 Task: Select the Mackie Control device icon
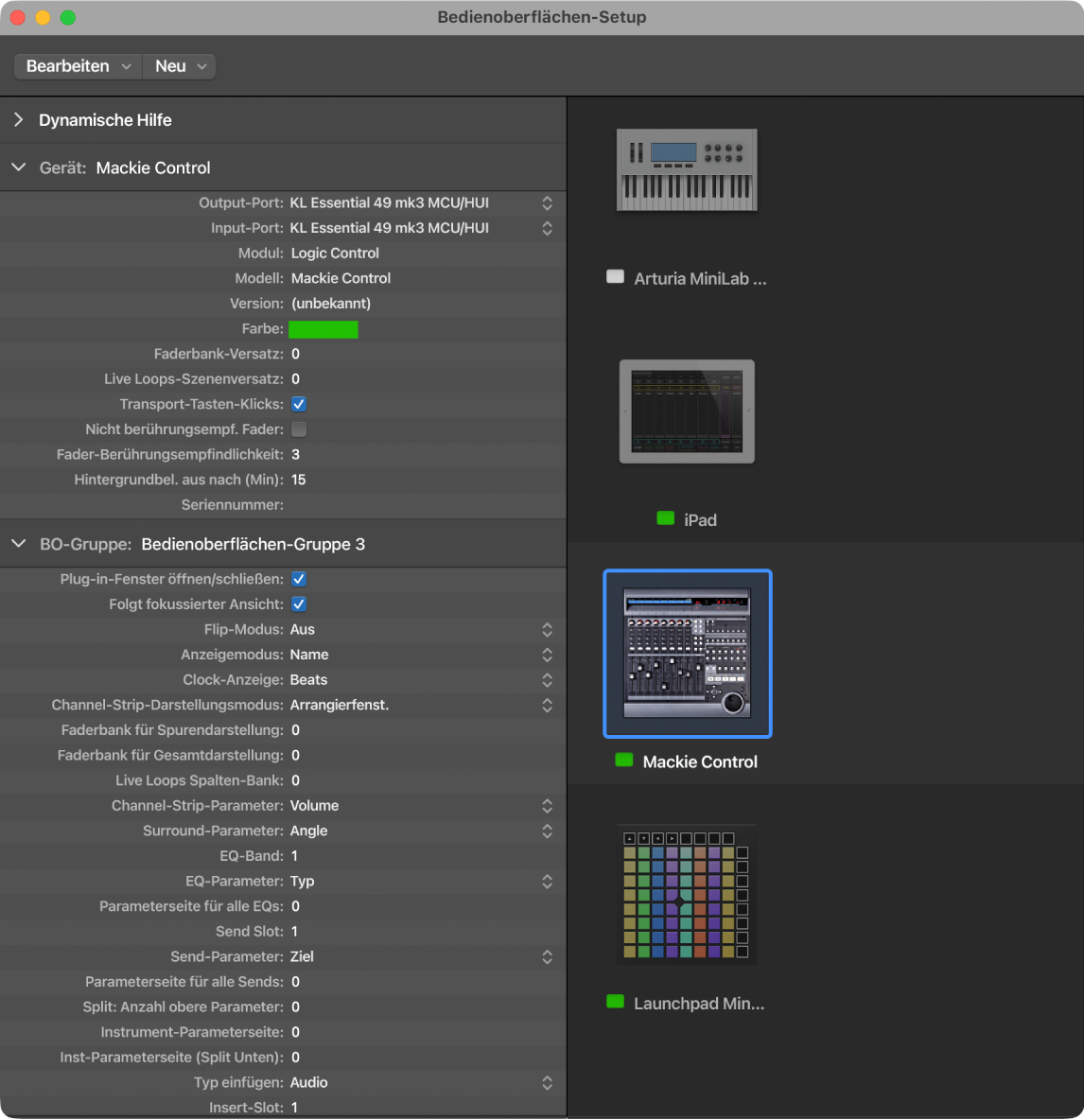click(x=687, y=653)
